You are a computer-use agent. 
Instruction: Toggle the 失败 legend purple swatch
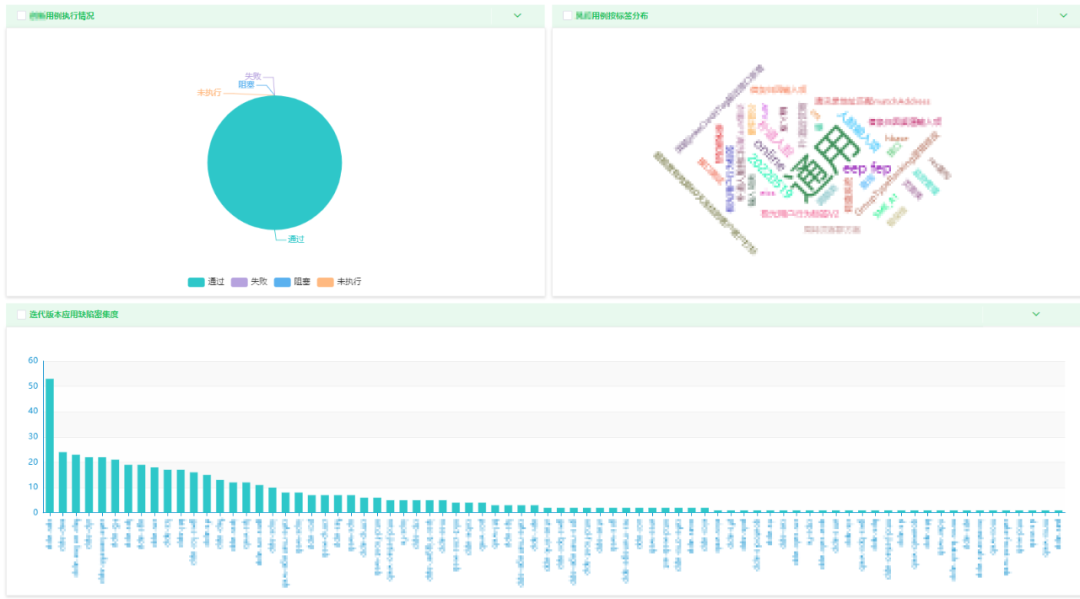(x=239, y=282)
